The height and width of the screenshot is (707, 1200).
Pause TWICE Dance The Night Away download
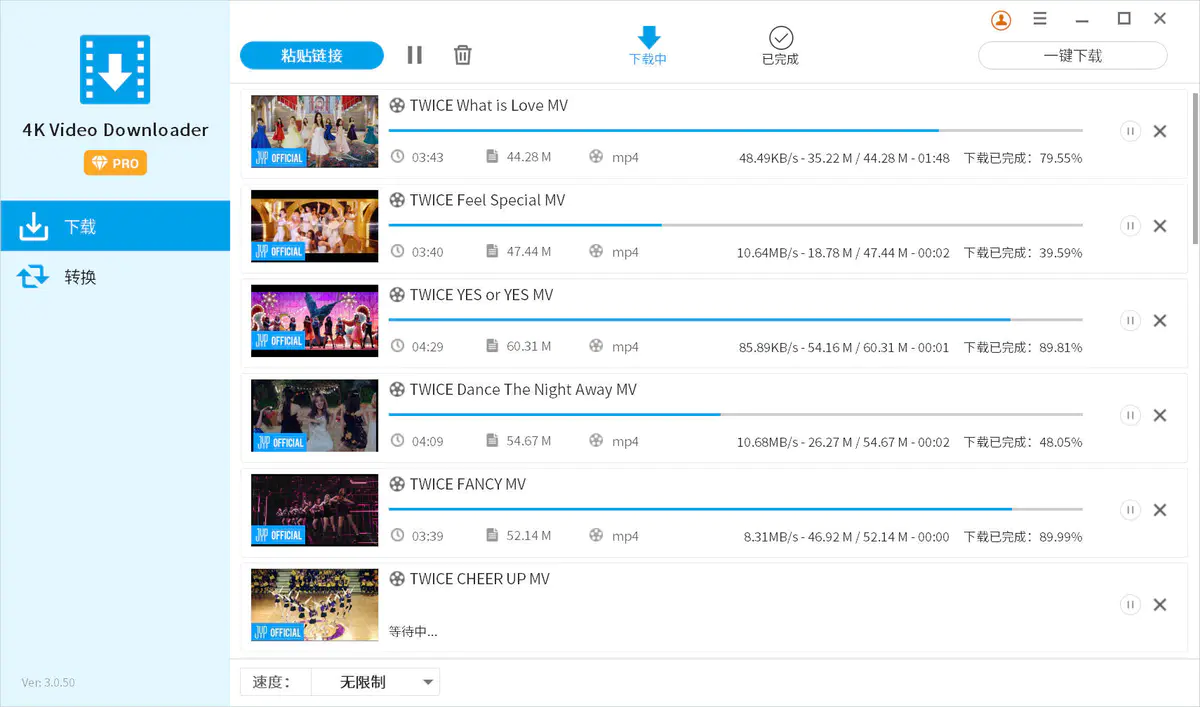[1130, 415]
